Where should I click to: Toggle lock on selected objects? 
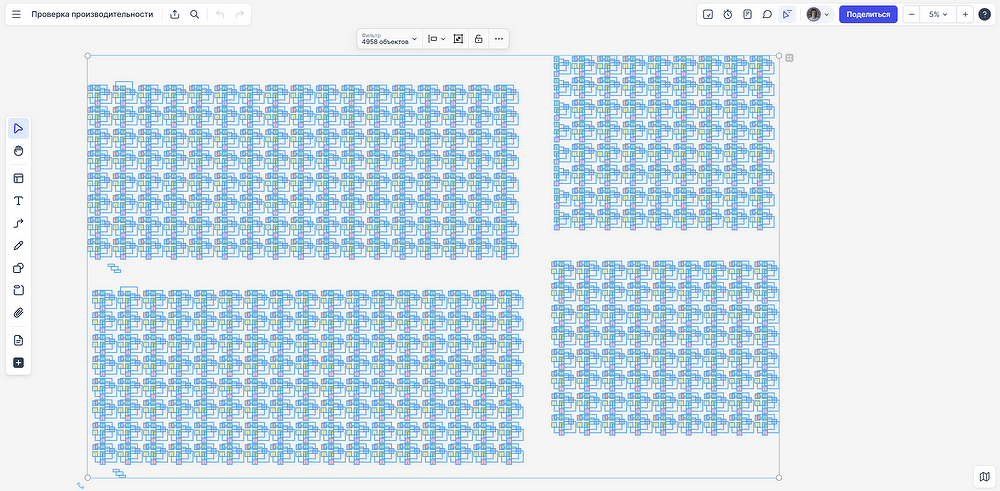coord(479,39)
